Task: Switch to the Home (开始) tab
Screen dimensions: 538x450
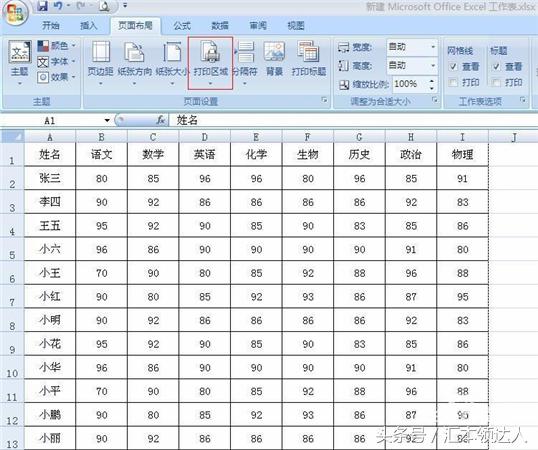Action: (x=51, y=25)
